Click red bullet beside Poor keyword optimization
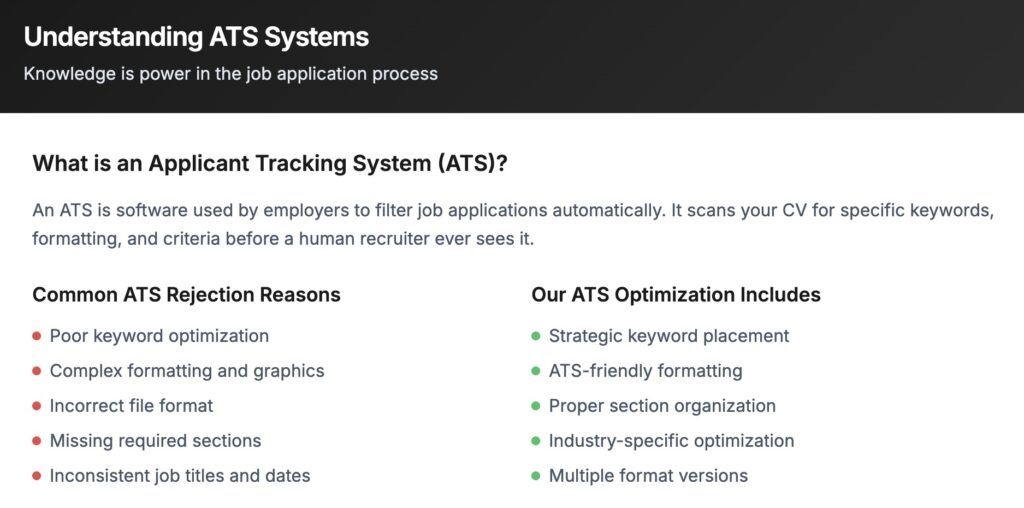The width and height of the screenshot is (1024, 508). click(x=37, y=336)
